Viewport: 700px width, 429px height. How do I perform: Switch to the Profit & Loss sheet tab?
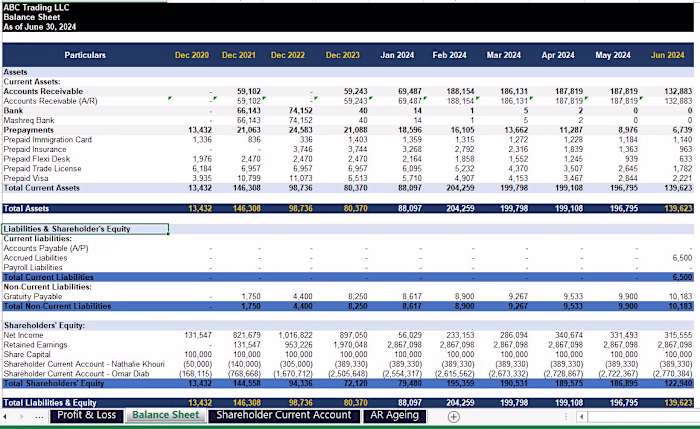tap(86, 416)
